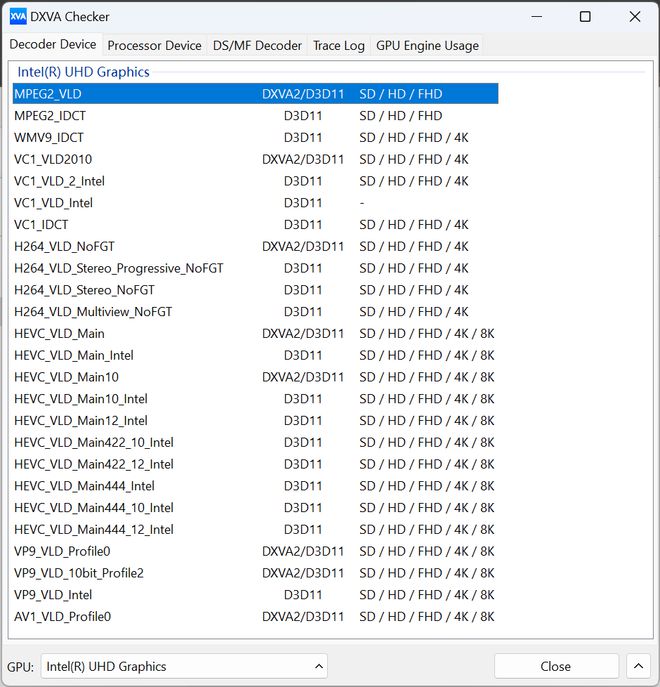
Task: Click the GPU: label text
Action: click(20, 667)
